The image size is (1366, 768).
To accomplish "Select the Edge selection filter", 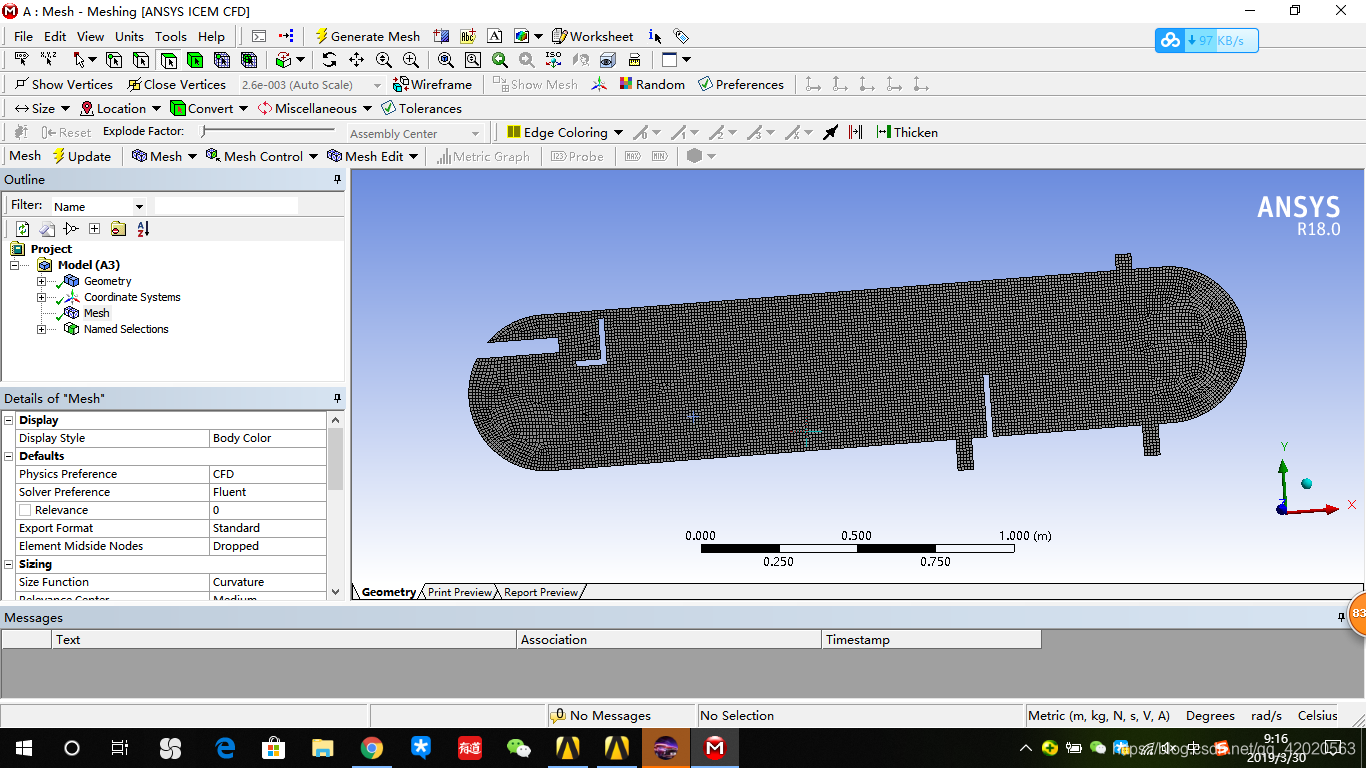I will click(x=140, y=60).
